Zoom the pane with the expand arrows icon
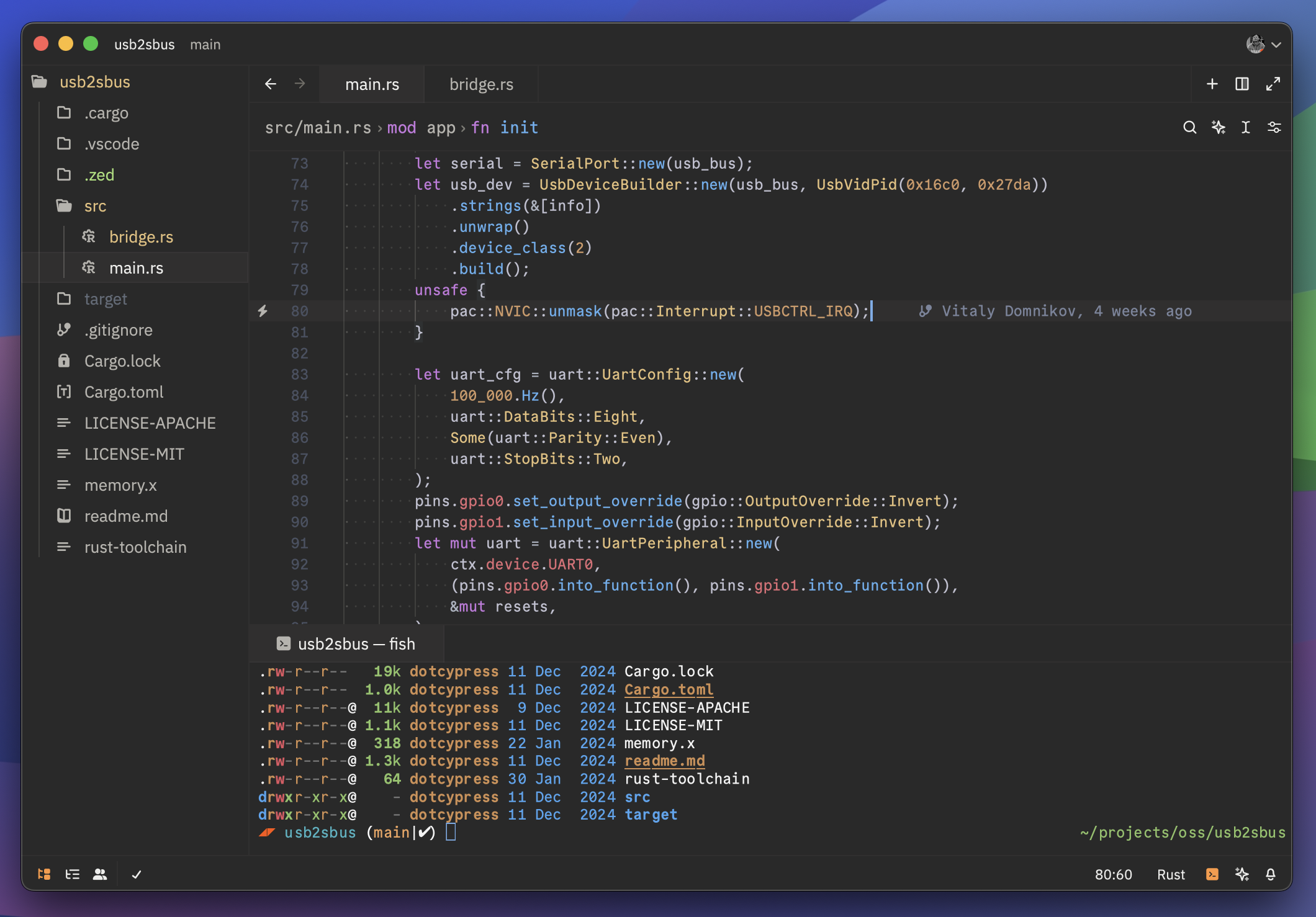Viewport: 1316px width, 917px height. pos(1273,84)
